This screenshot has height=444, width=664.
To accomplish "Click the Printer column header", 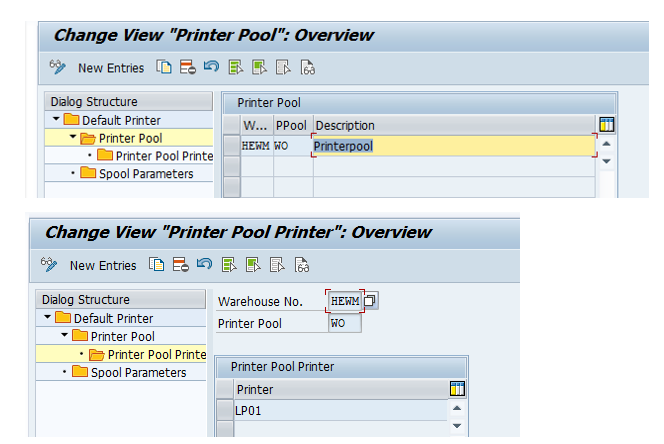I will [x=341, y=389].
